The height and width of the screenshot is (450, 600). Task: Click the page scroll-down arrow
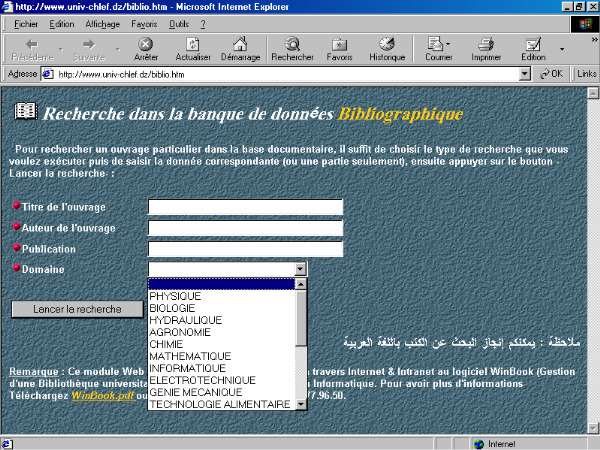point(593,428)
